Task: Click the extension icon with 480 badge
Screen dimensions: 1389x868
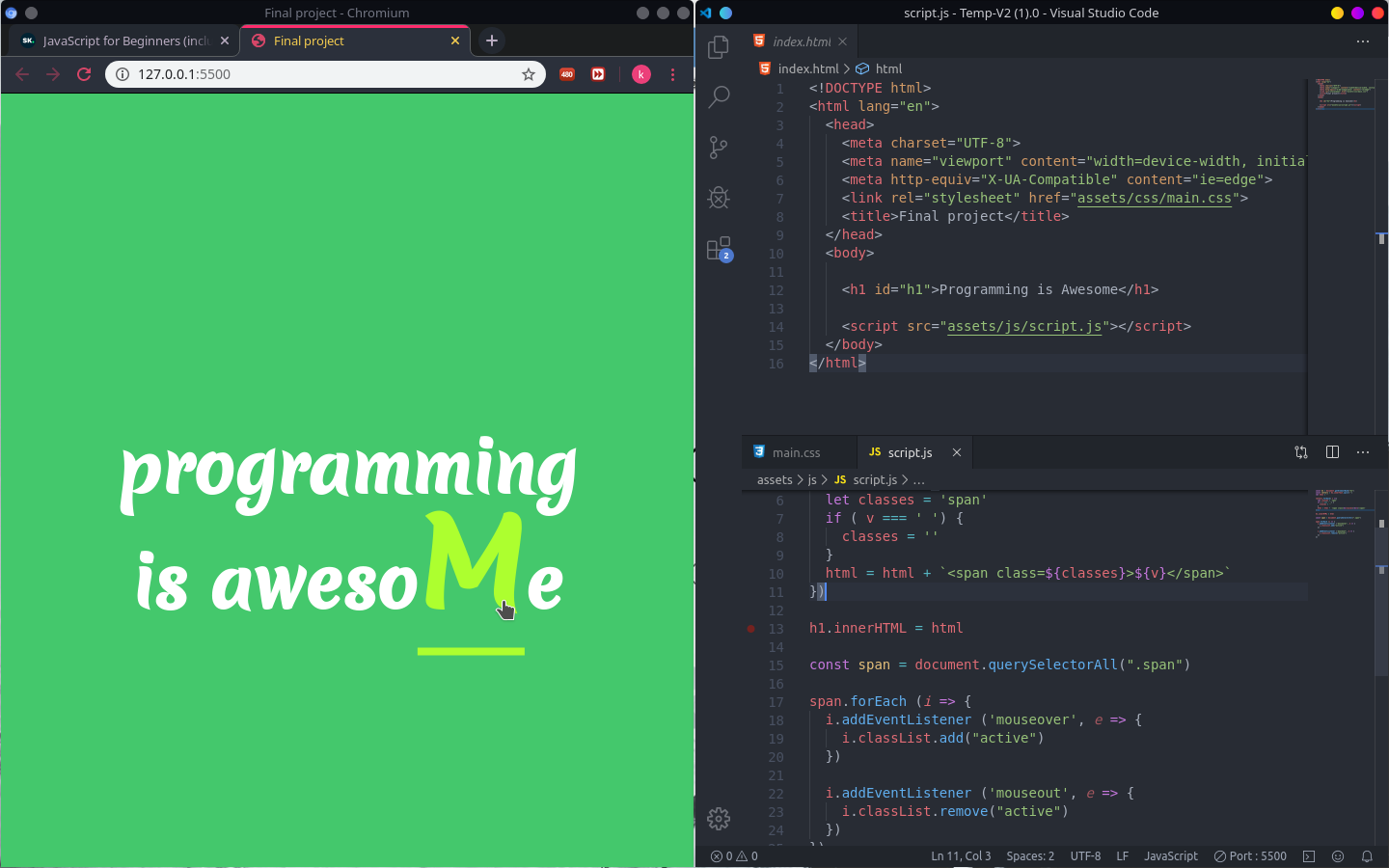Action: click(567, 74)
